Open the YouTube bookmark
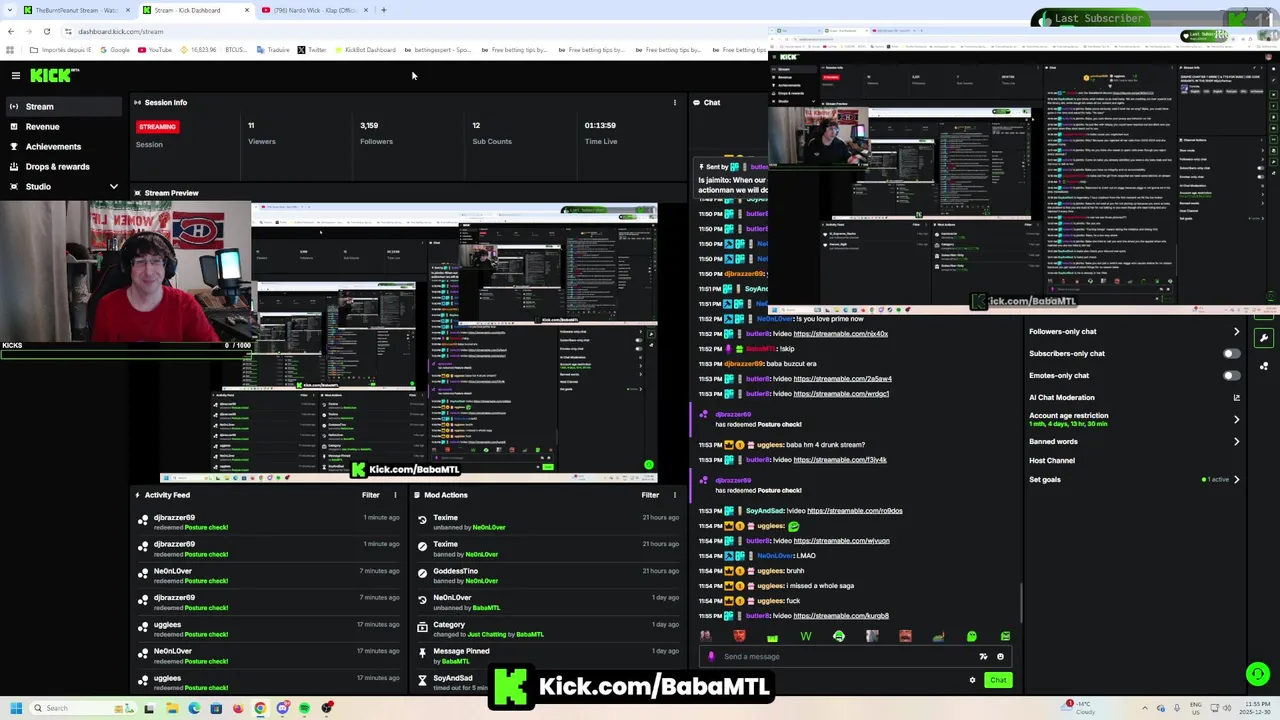The width and height of the screenshot is (1280, 720). click(x=155, y=50)
